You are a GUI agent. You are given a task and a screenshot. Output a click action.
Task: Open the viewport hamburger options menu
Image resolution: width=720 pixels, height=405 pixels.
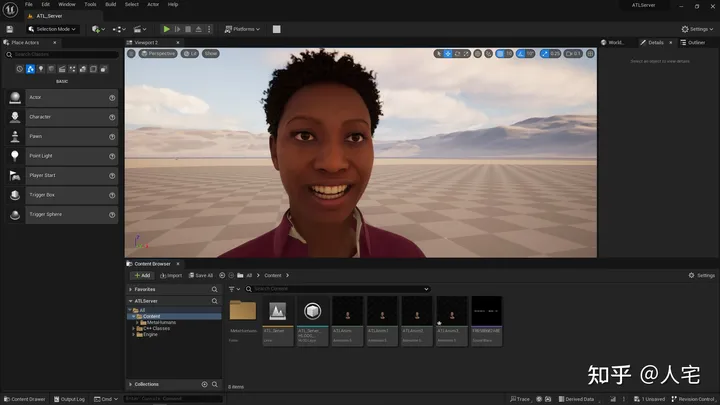(131, 54)
